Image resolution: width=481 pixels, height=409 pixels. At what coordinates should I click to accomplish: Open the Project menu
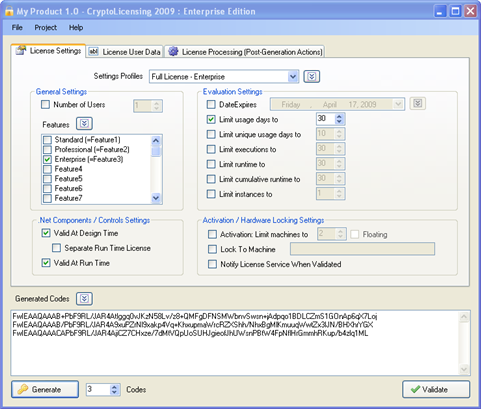click(46, 28)
